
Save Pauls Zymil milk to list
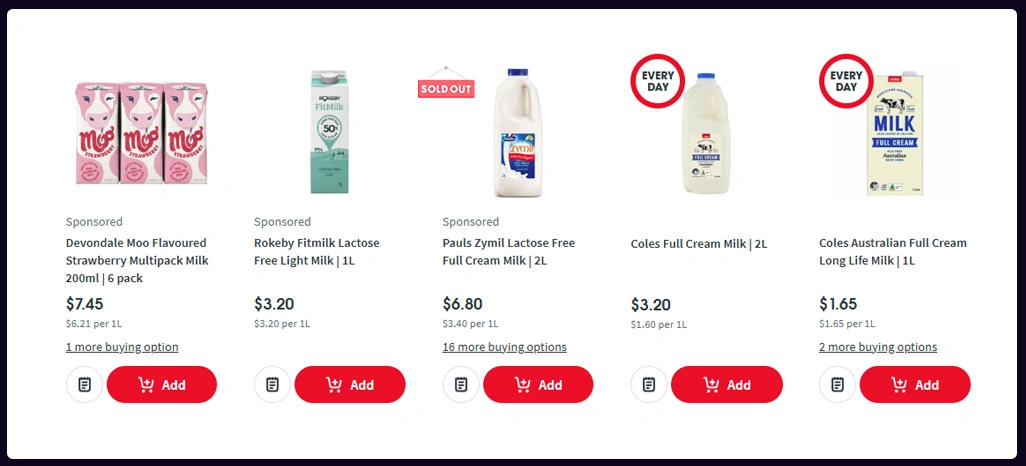pos(461,385)
